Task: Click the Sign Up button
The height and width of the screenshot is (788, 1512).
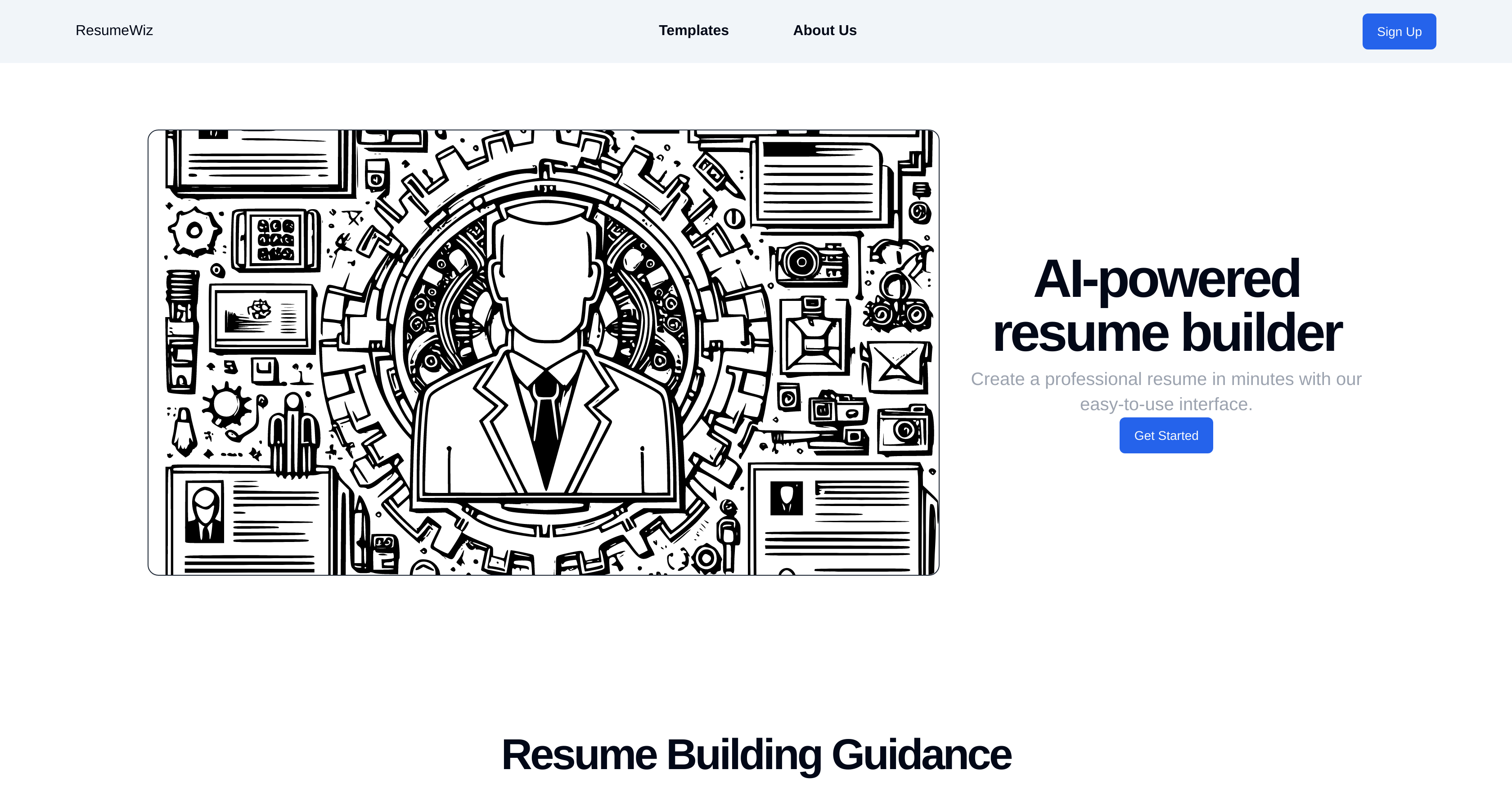Action: coord(1399,31)
